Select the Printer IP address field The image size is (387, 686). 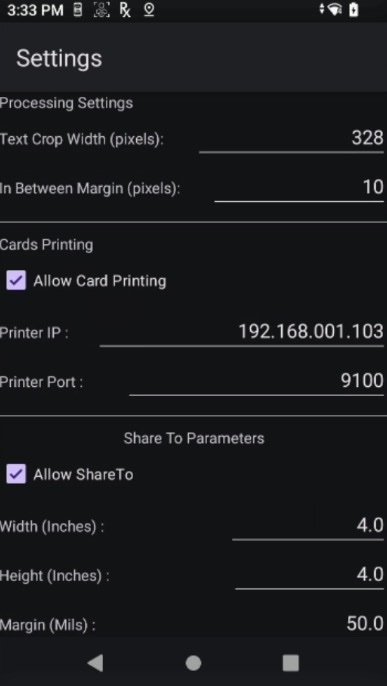(242, 332)
